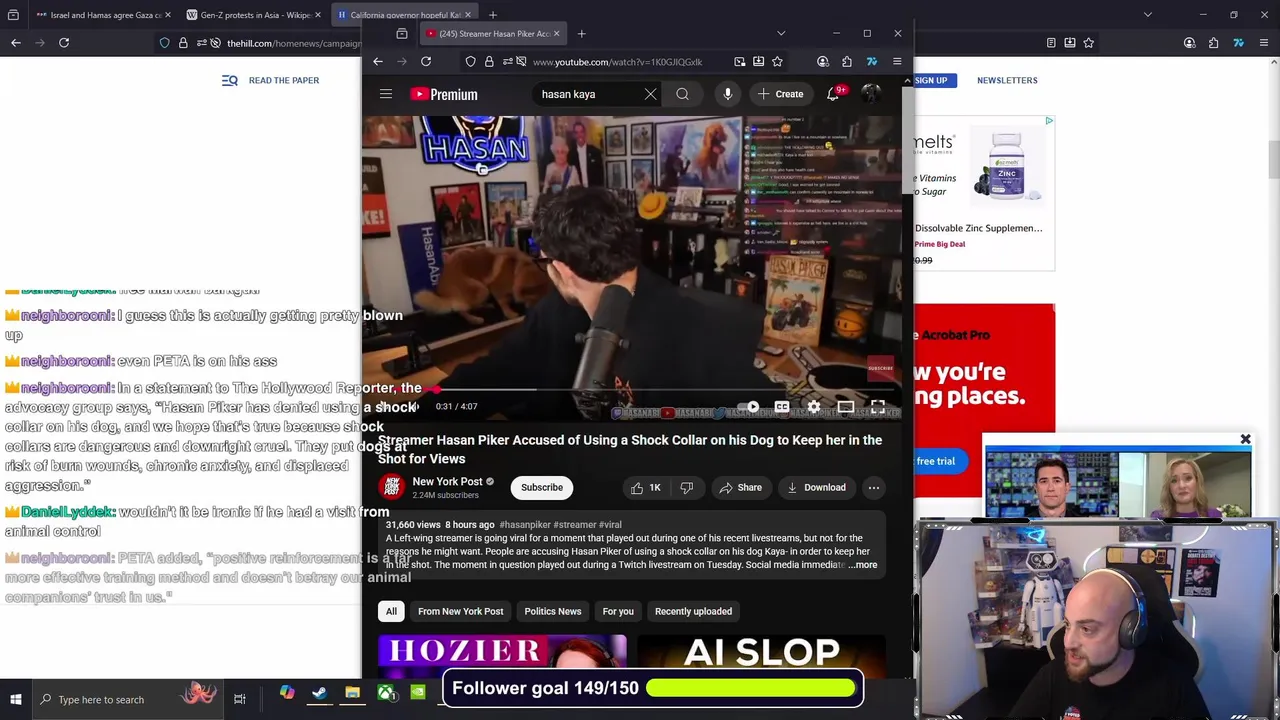Screen dimensions: 1280x720
Task: Switch to the Gen-Z protests in Asia Wikipedia tab
Action: tap(253, 15)
